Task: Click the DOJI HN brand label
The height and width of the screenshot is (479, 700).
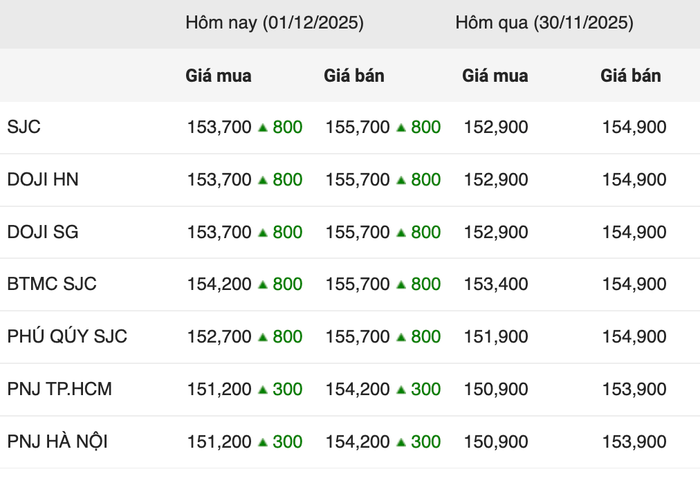Action: (43, 180)
